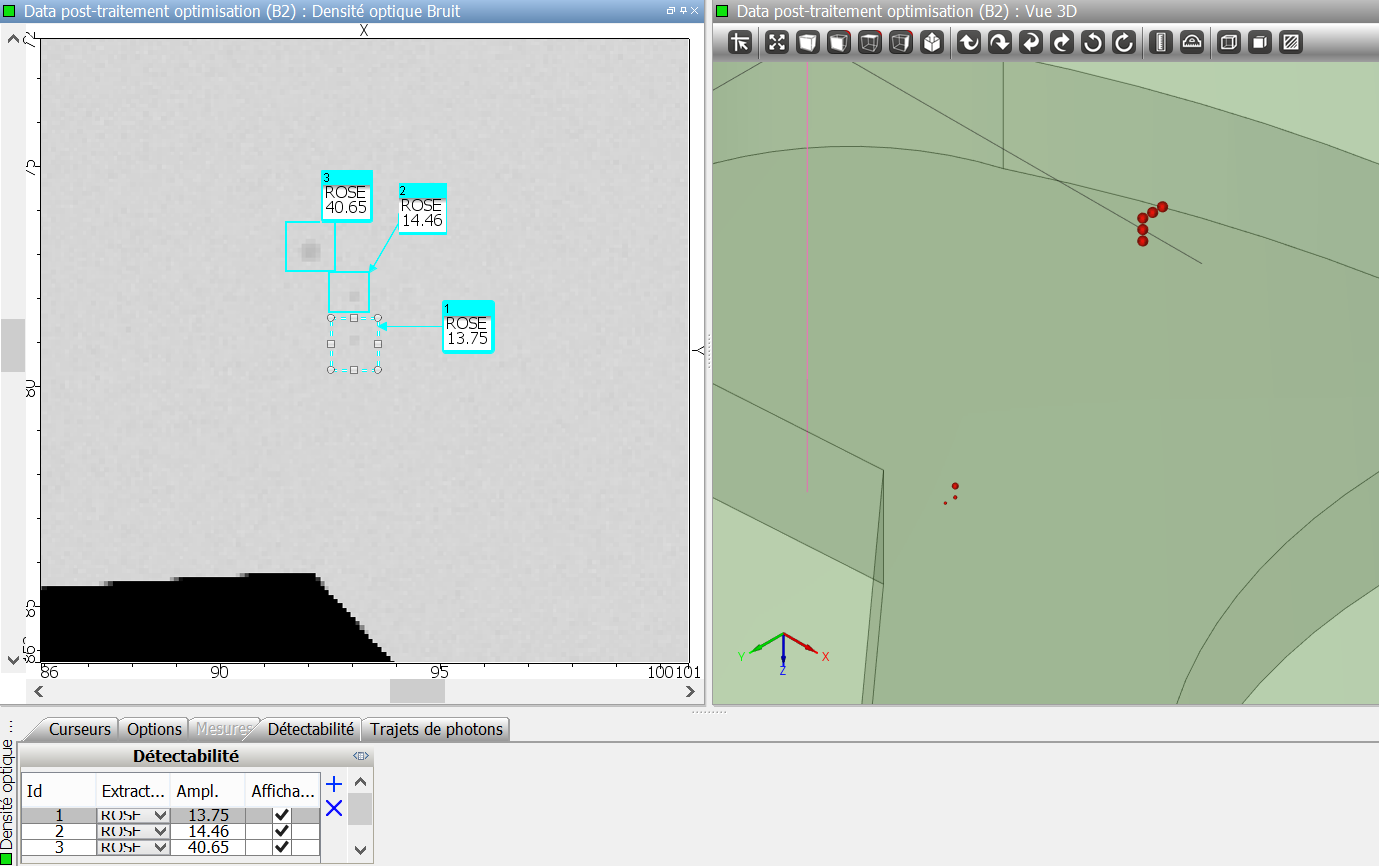1379x866 pixels.
Task: Click Id cell 2 in the table
Action: click(x=59, y=831)
